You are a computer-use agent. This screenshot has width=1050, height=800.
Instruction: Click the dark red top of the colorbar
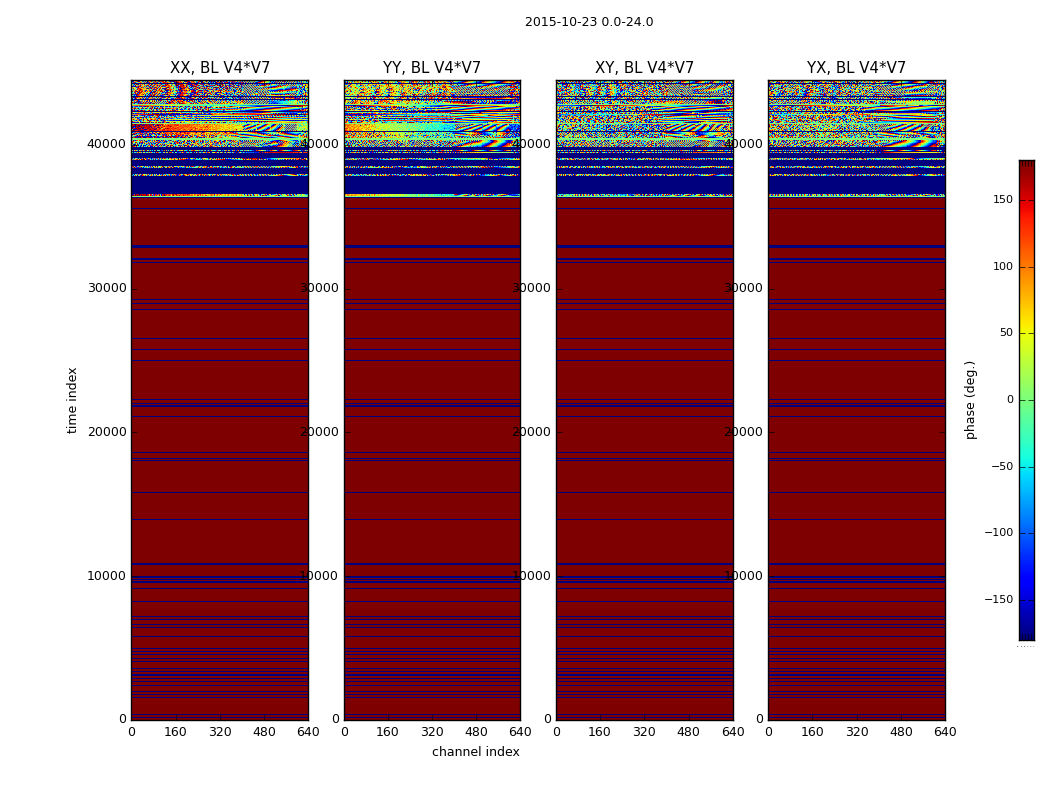coord(1026,166)
